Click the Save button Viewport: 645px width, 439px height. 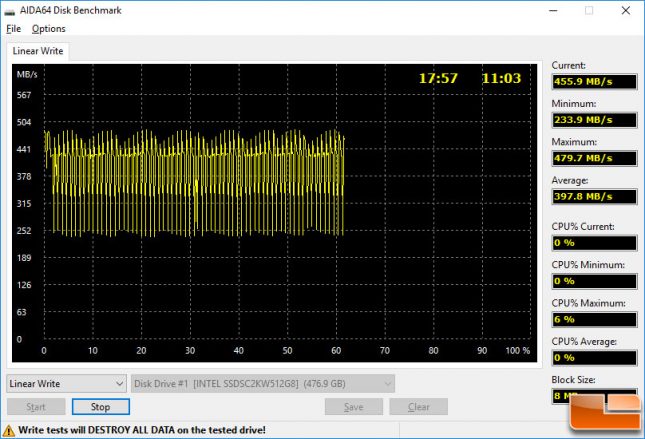(354, 407)
